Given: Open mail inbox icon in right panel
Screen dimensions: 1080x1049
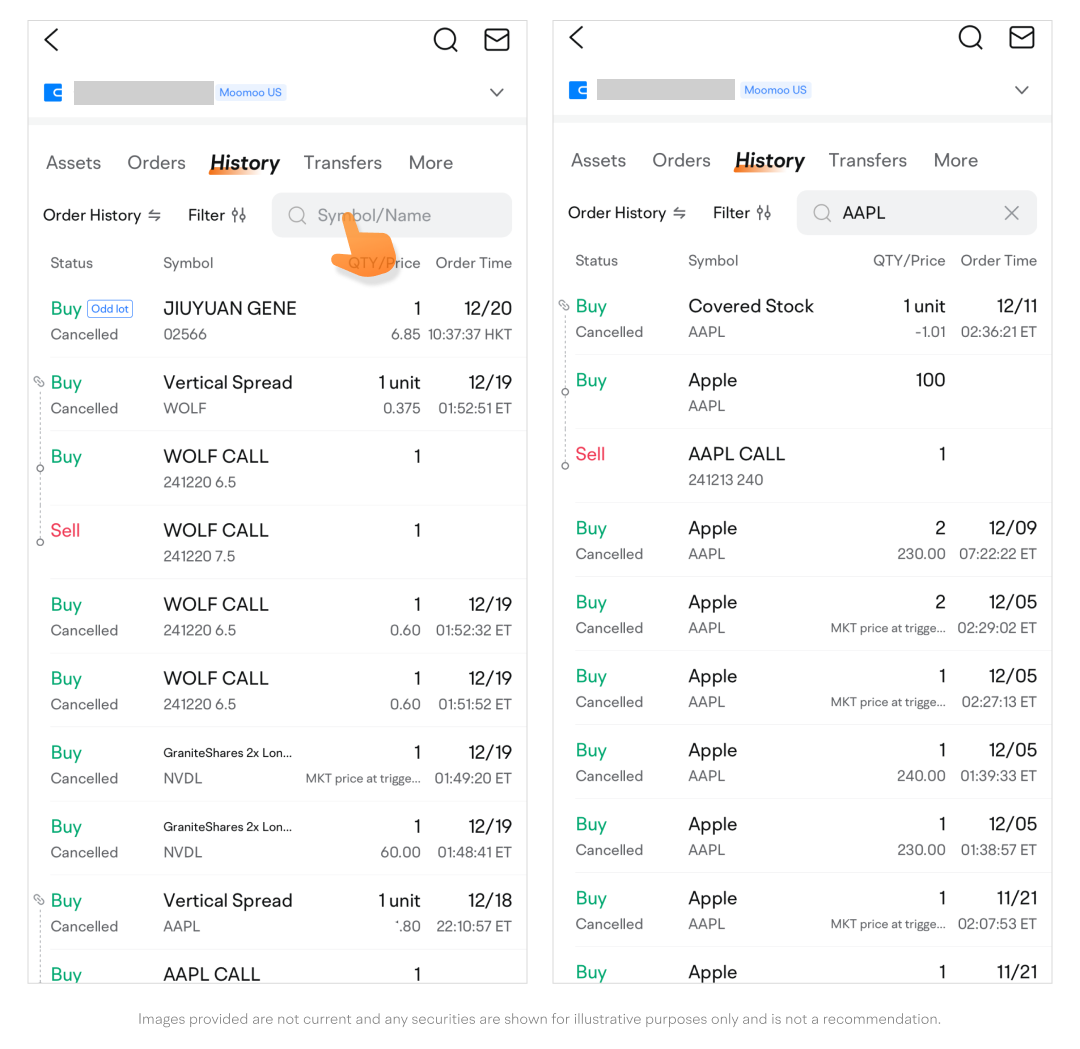Looking at the screenshot, I should (x=1021, y=38).
